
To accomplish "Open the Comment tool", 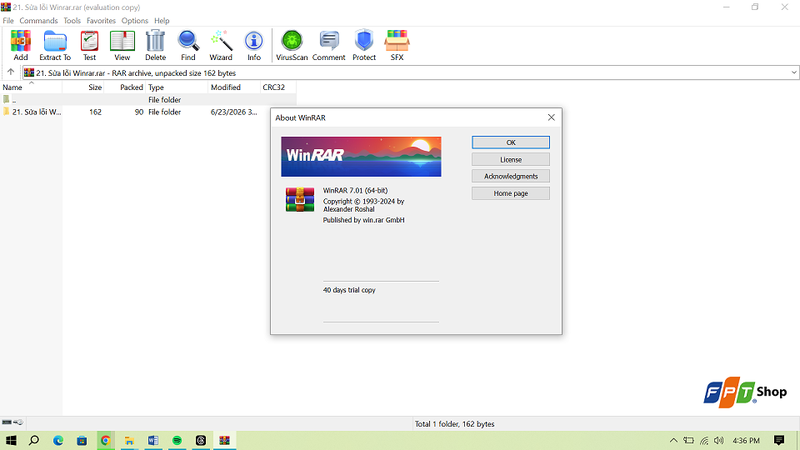I will 329,45.
